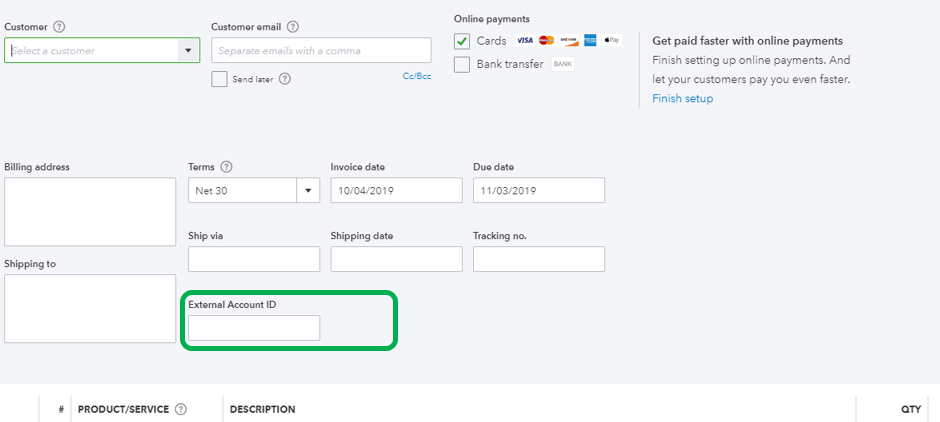Select the Due date field

pyautogui.click(x=539, y=191)
